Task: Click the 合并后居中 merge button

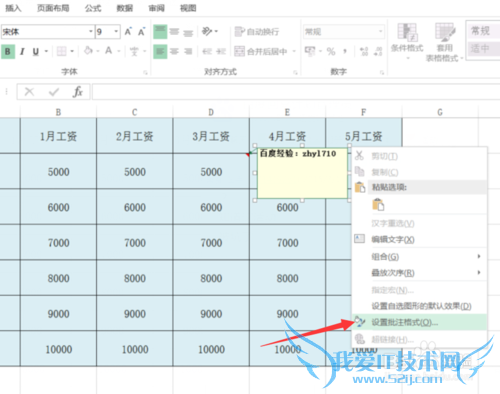Action: tap(261, 51)
